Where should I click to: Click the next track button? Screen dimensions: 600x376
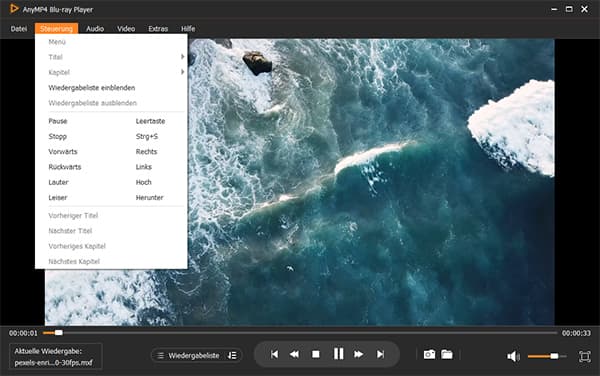coord(380,355)
